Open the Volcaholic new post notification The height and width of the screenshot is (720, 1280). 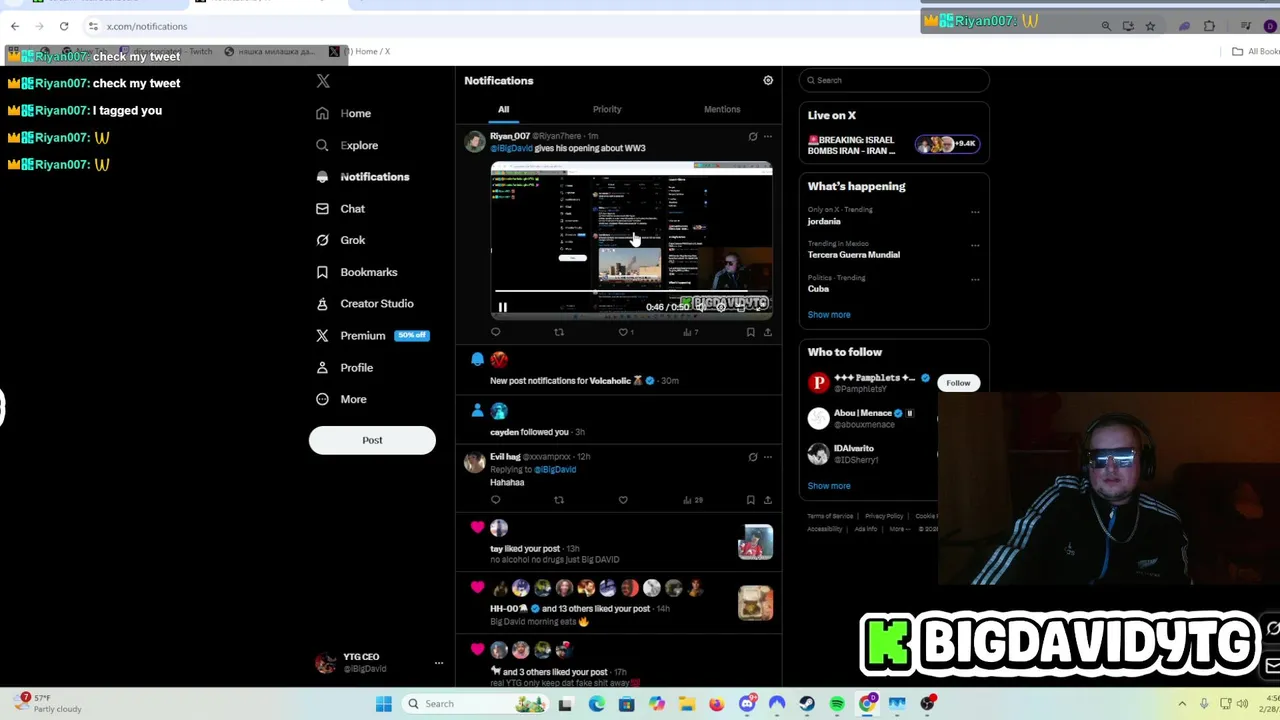(x=618, y=369)
